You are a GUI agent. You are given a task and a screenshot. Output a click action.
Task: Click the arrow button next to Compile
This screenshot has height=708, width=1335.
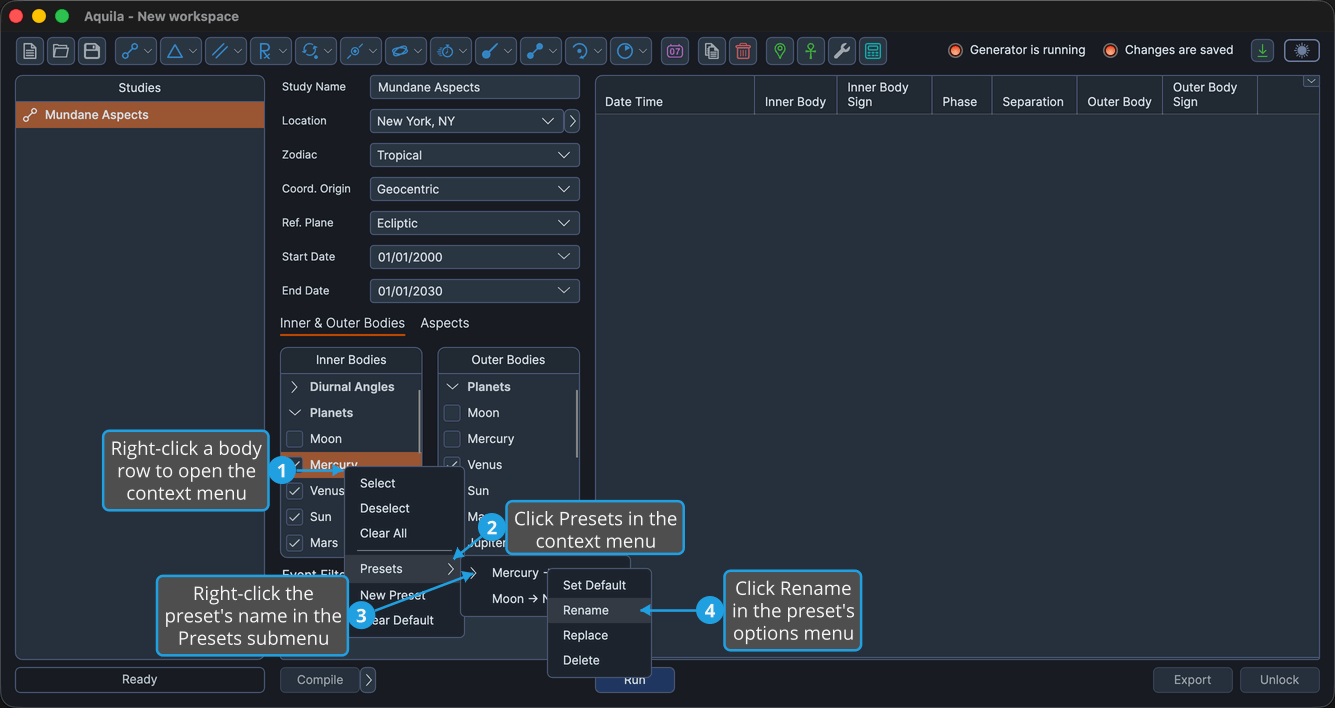coord(368,680)
